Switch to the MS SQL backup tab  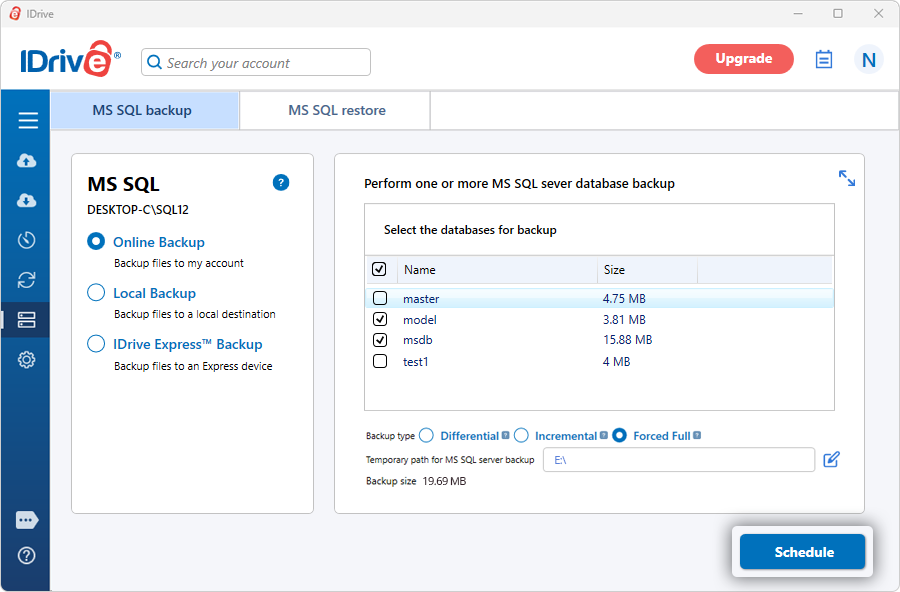click(x=145, y=110)
